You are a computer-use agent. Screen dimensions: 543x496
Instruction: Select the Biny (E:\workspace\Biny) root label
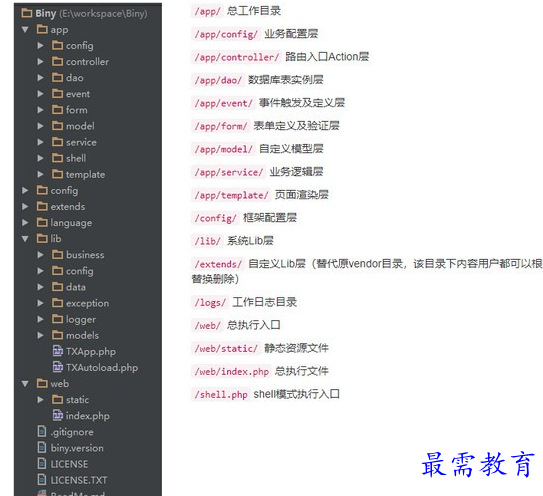91,14
